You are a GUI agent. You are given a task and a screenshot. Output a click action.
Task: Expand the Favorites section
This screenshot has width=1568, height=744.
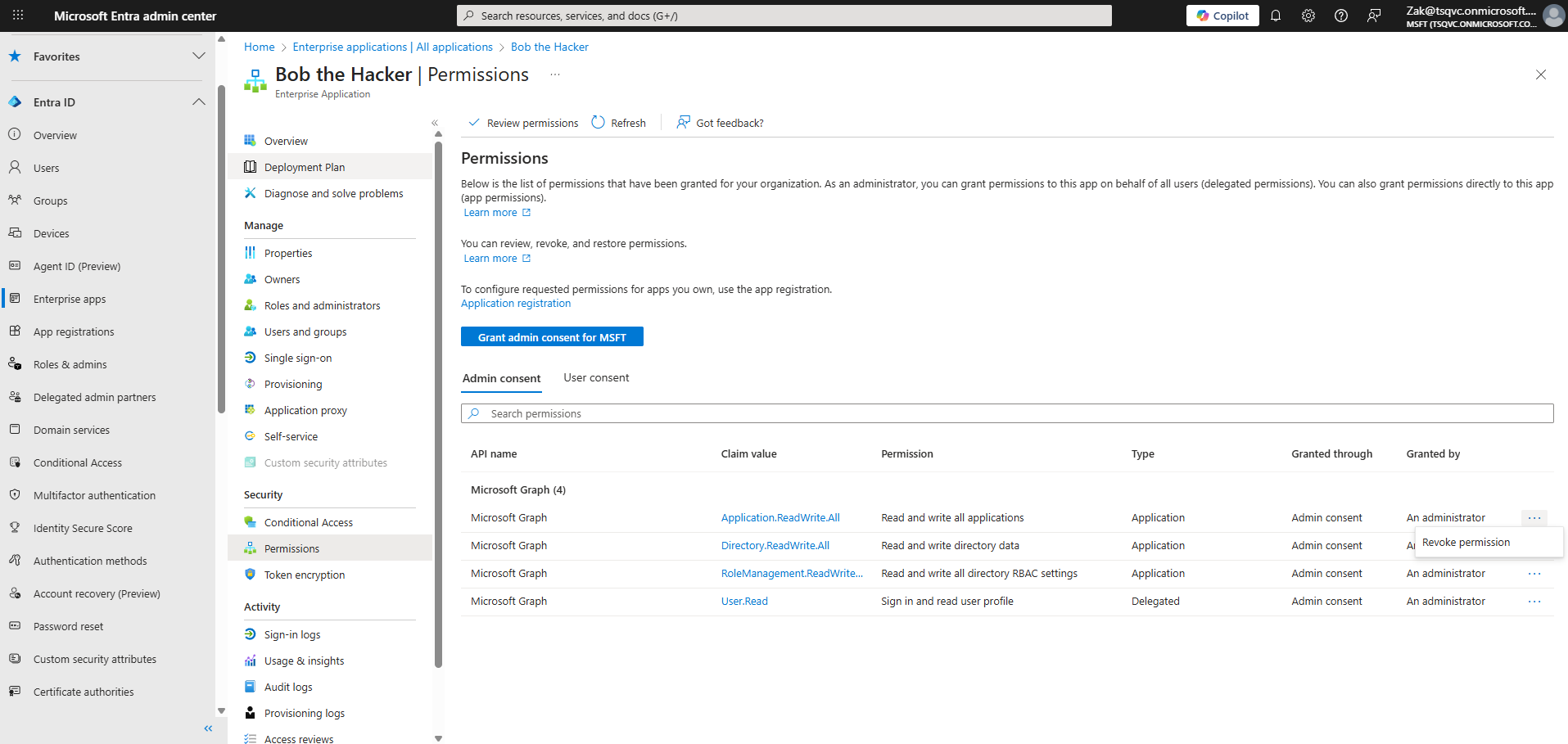coord(198,56)
